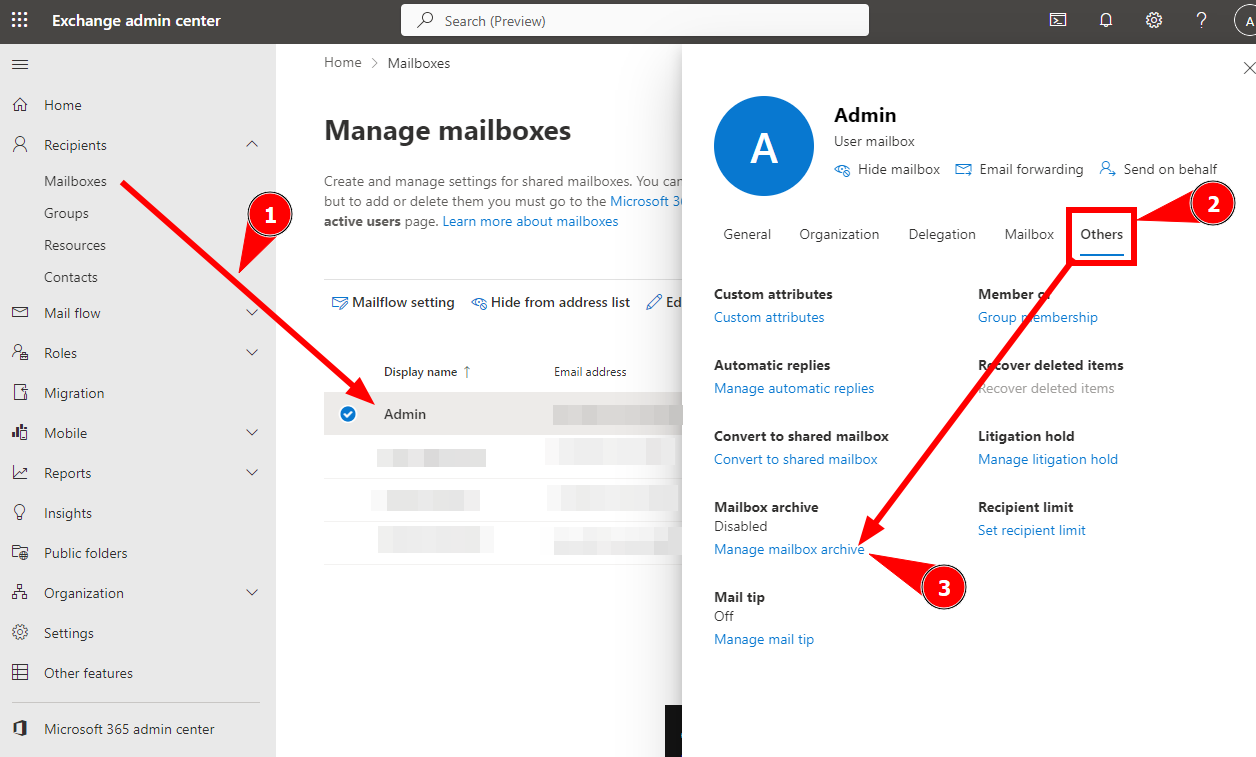Open Microsoft 365 admin center link
This screenshot has width=1256, height=757.
(129, 729)
